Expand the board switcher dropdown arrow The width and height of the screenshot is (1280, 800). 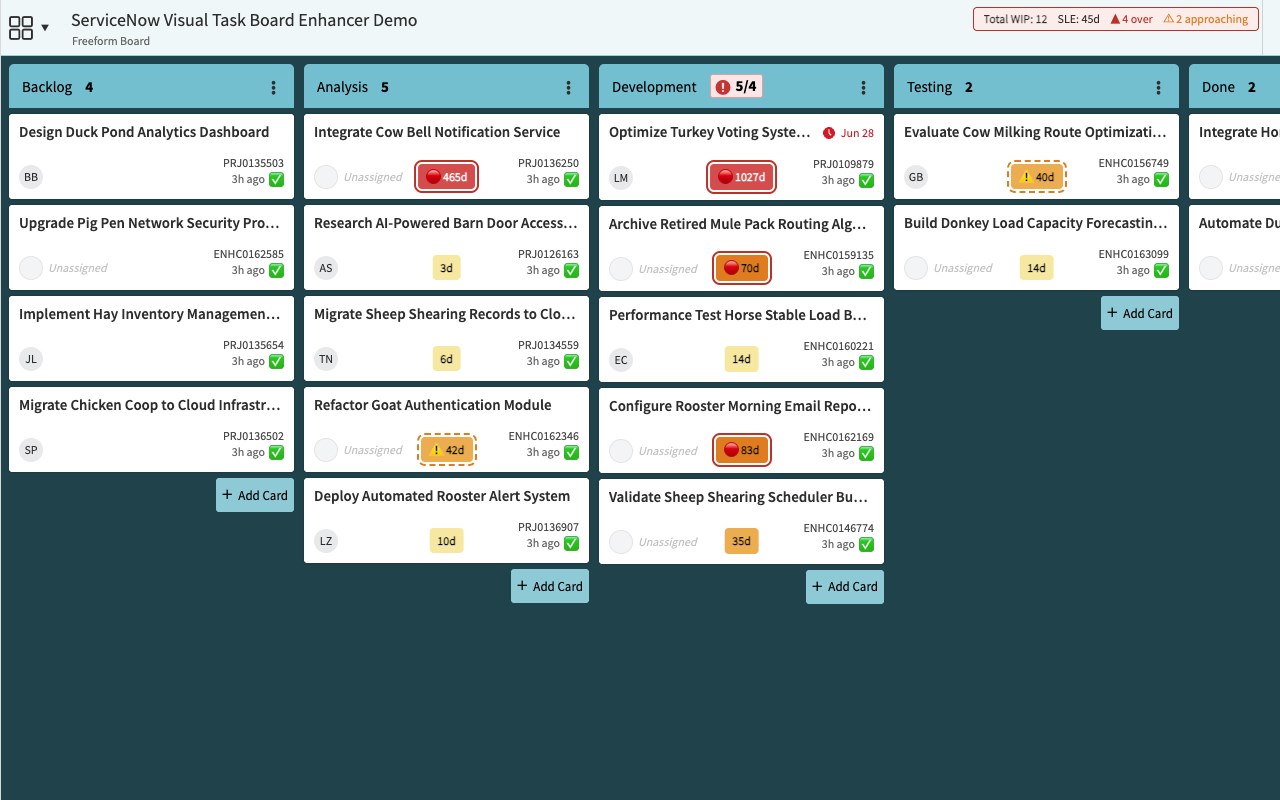[45, 28]
